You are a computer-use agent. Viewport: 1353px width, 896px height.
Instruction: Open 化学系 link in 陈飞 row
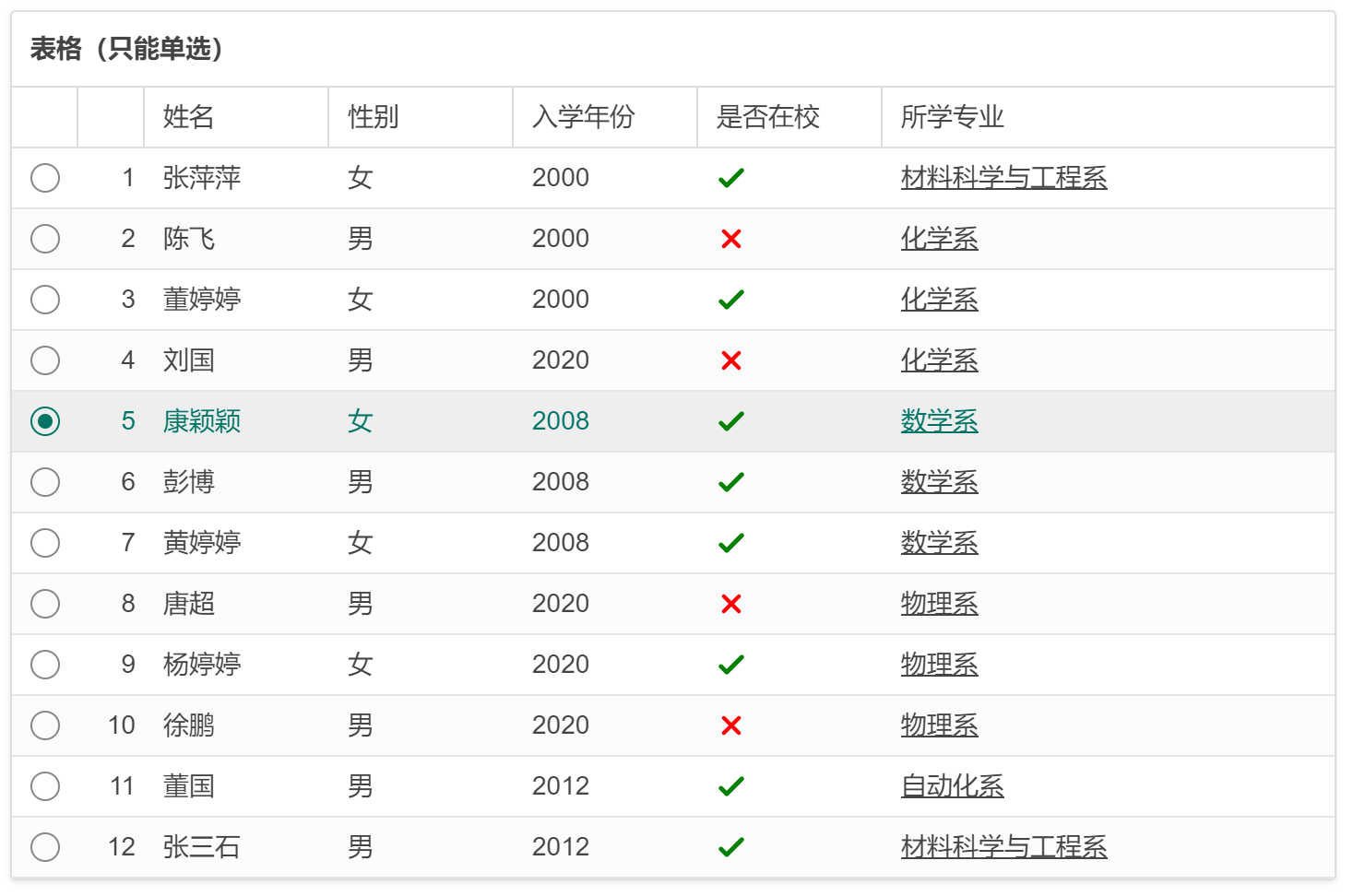939,239
